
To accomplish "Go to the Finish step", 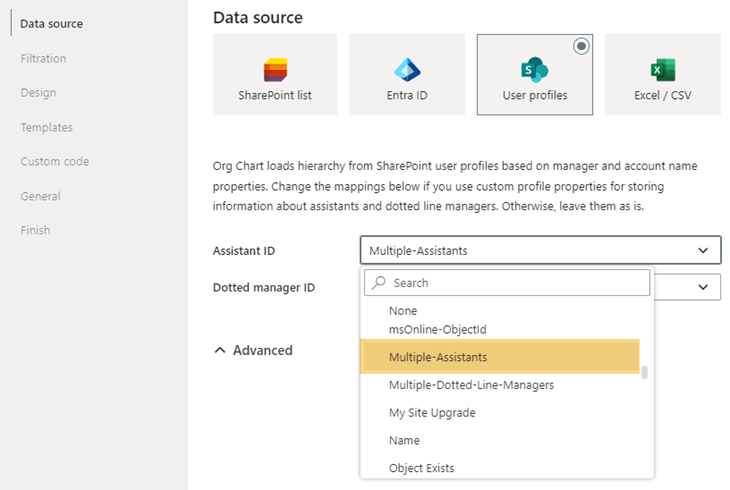I will 35,230.
